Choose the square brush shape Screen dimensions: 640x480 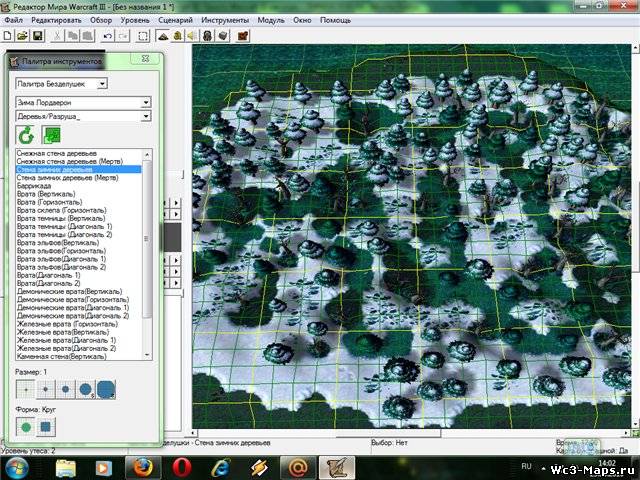pos(47,427)
